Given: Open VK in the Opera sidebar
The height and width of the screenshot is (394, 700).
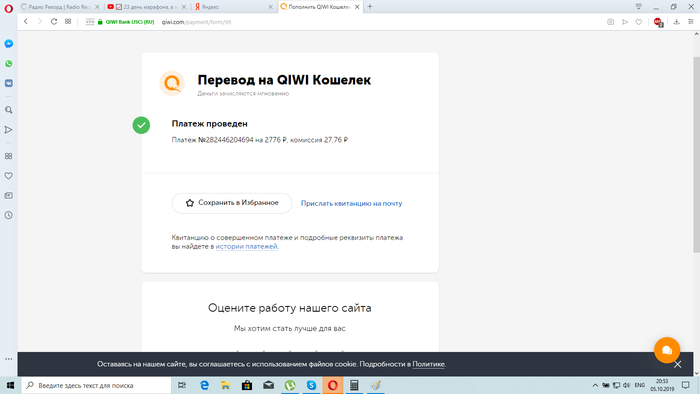Looking at the screenshot, I should point(8,83).
